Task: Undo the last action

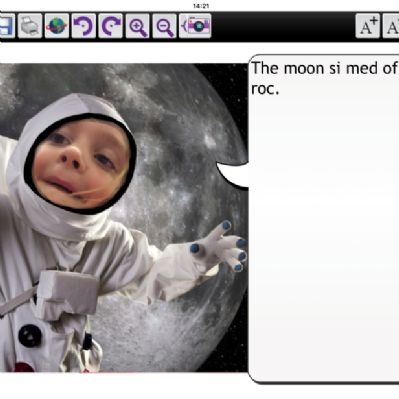Action: tap(84, 26)
